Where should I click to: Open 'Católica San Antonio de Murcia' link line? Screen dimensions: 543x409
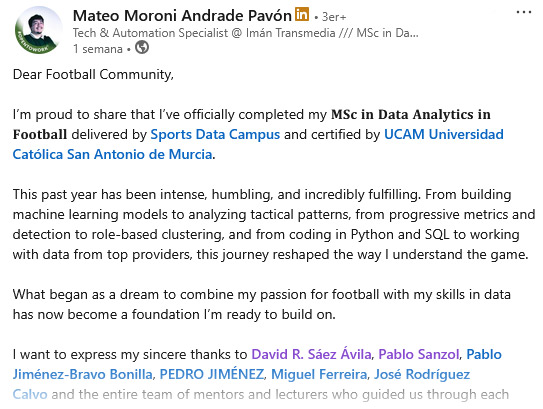click(x=112, y=154)
